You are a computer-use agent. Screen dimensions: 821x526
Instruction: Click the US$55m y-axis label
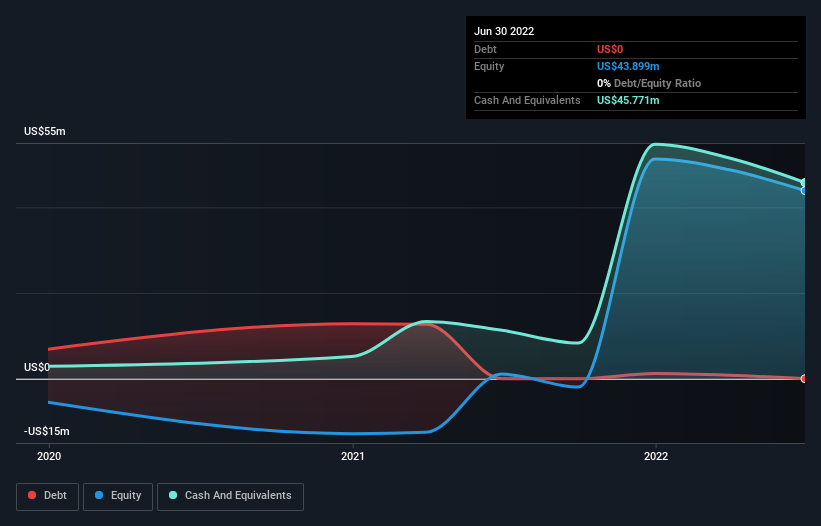point(45,131)
